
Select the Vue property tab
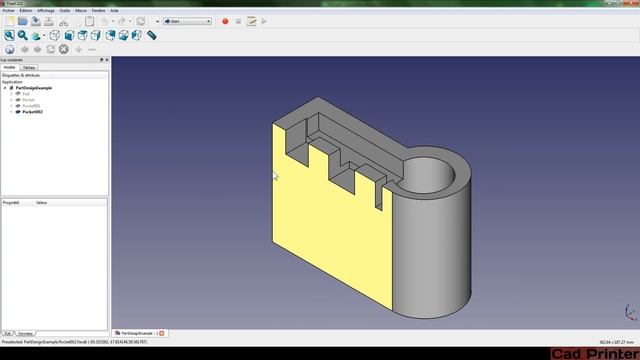point(8,333)
